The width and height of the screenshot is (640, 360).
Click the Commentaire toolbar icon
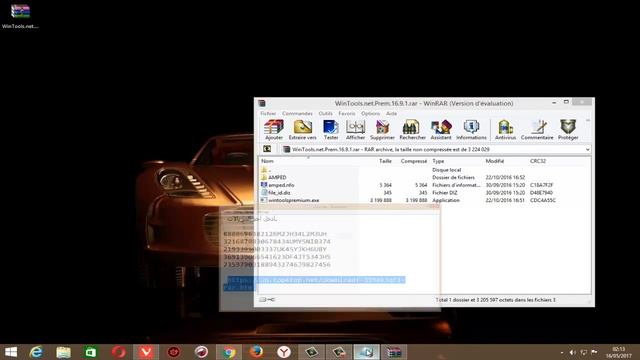coord(537,130)
